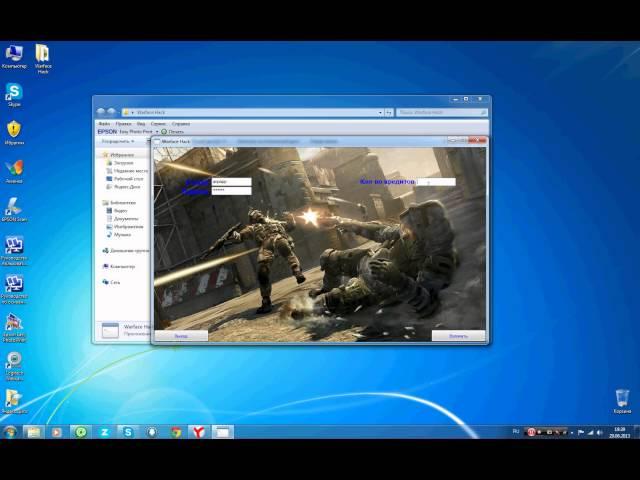The height and width of the screenshot is (480, 640).
Task: Select the Warface Hack app taskbar button
Action: click(222, 432)
